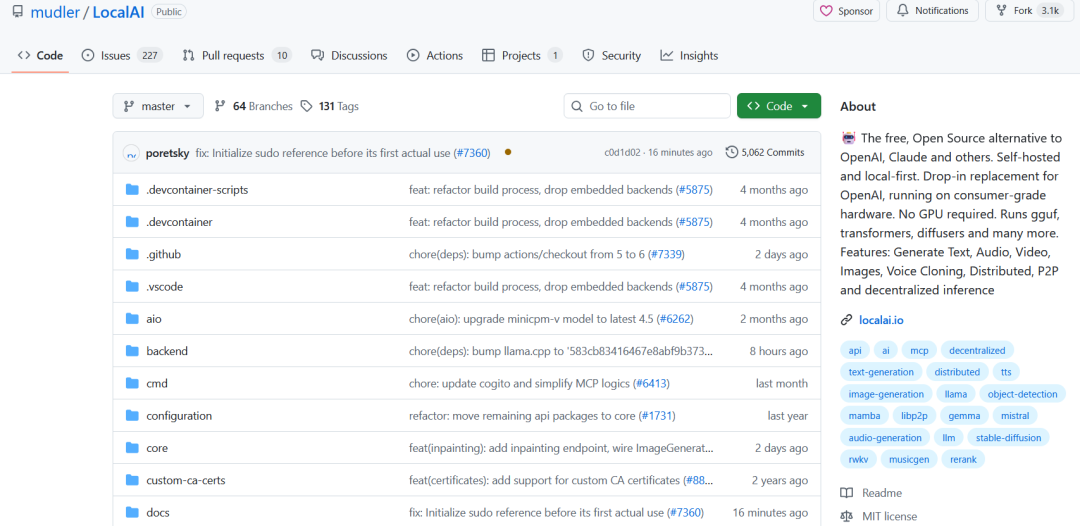Open the master branch dropdown
The height and width of the screenshot is (526, 1080).
pos(158,106)
